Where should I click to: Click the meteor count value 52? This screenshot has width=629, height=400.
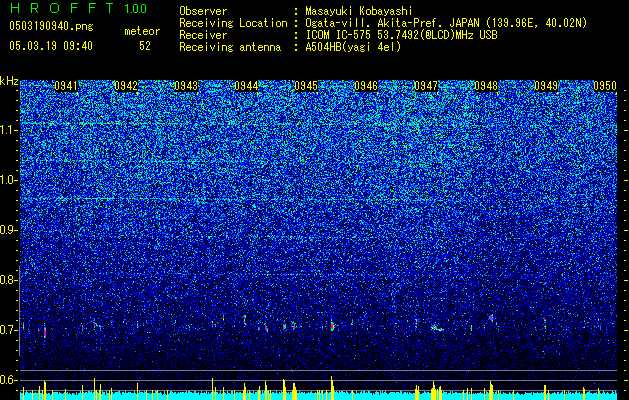(145, 46)
